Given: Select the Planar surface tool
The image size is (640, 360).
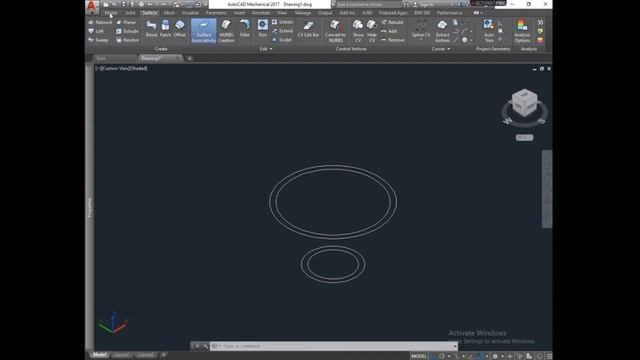Looking at the screenshot, I should coord(127,22).
